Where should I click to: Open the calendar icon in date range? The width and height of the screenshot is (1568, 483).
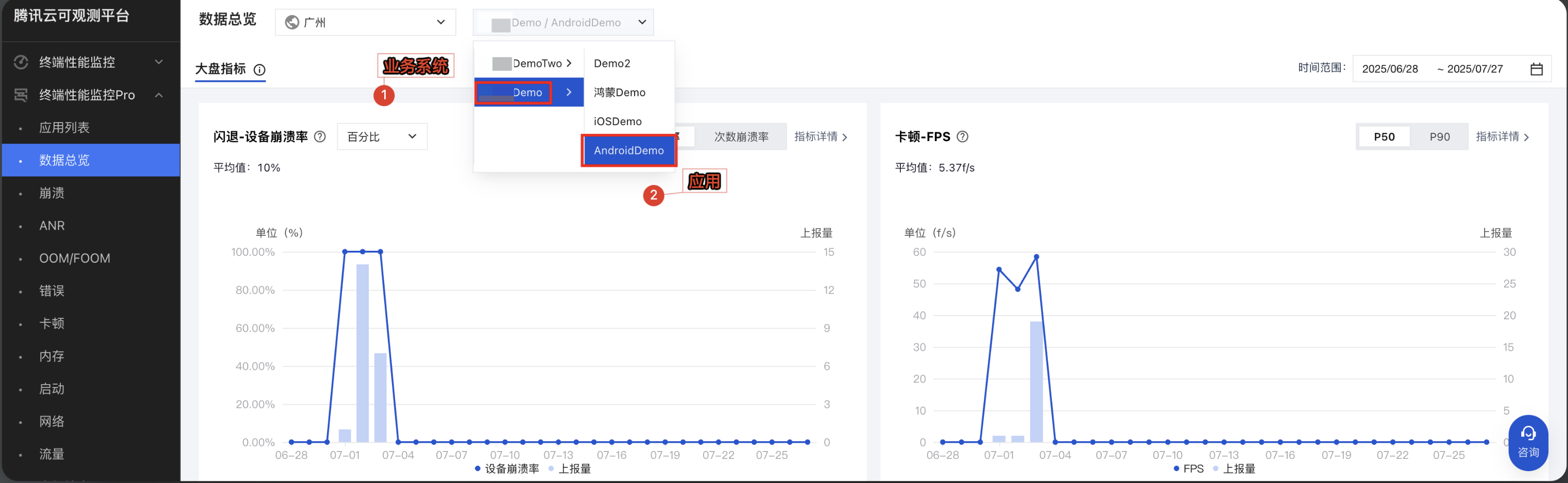coord(1536,68)
